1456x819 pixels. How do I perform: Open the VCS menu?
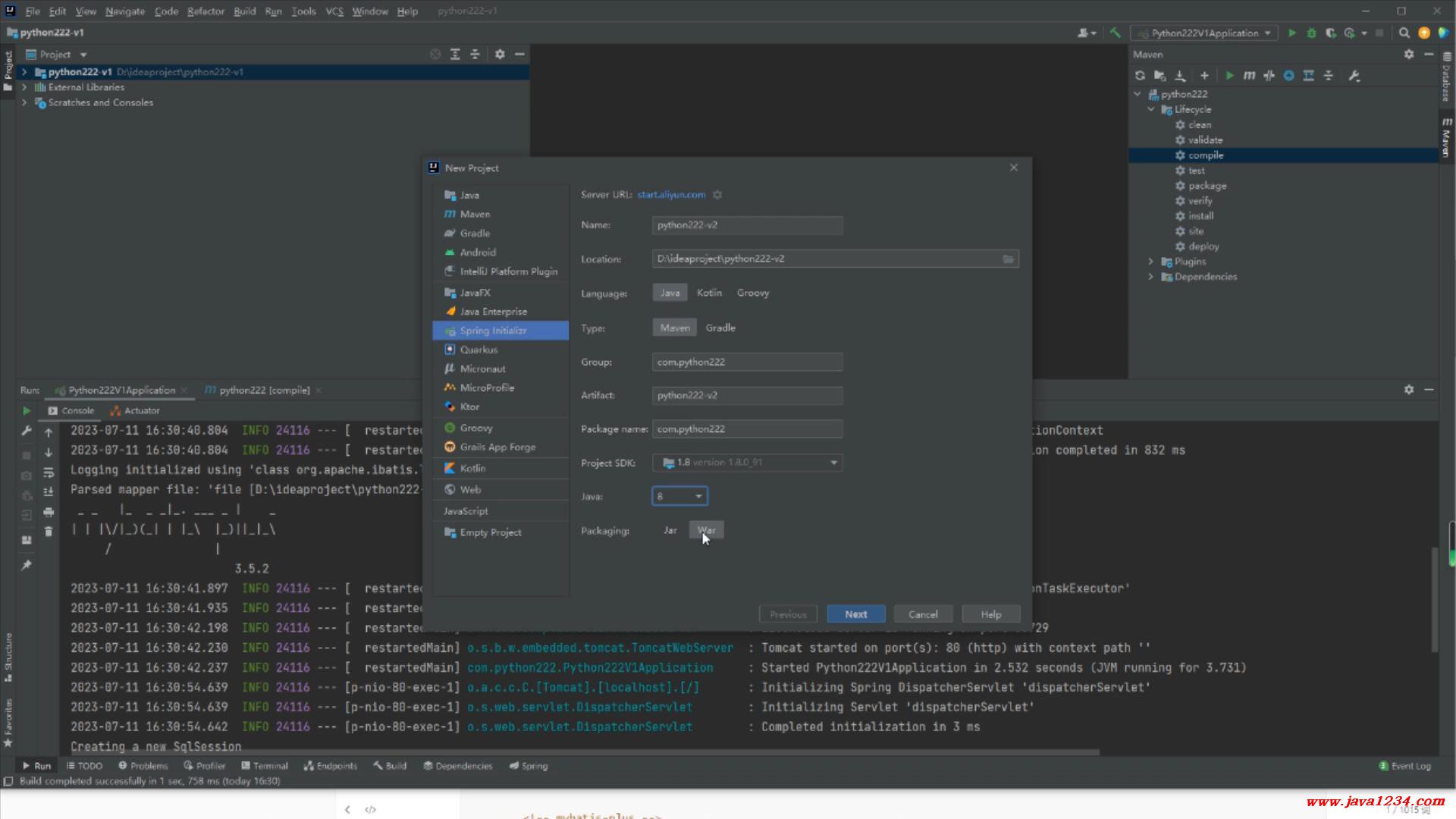pos(334,11)
